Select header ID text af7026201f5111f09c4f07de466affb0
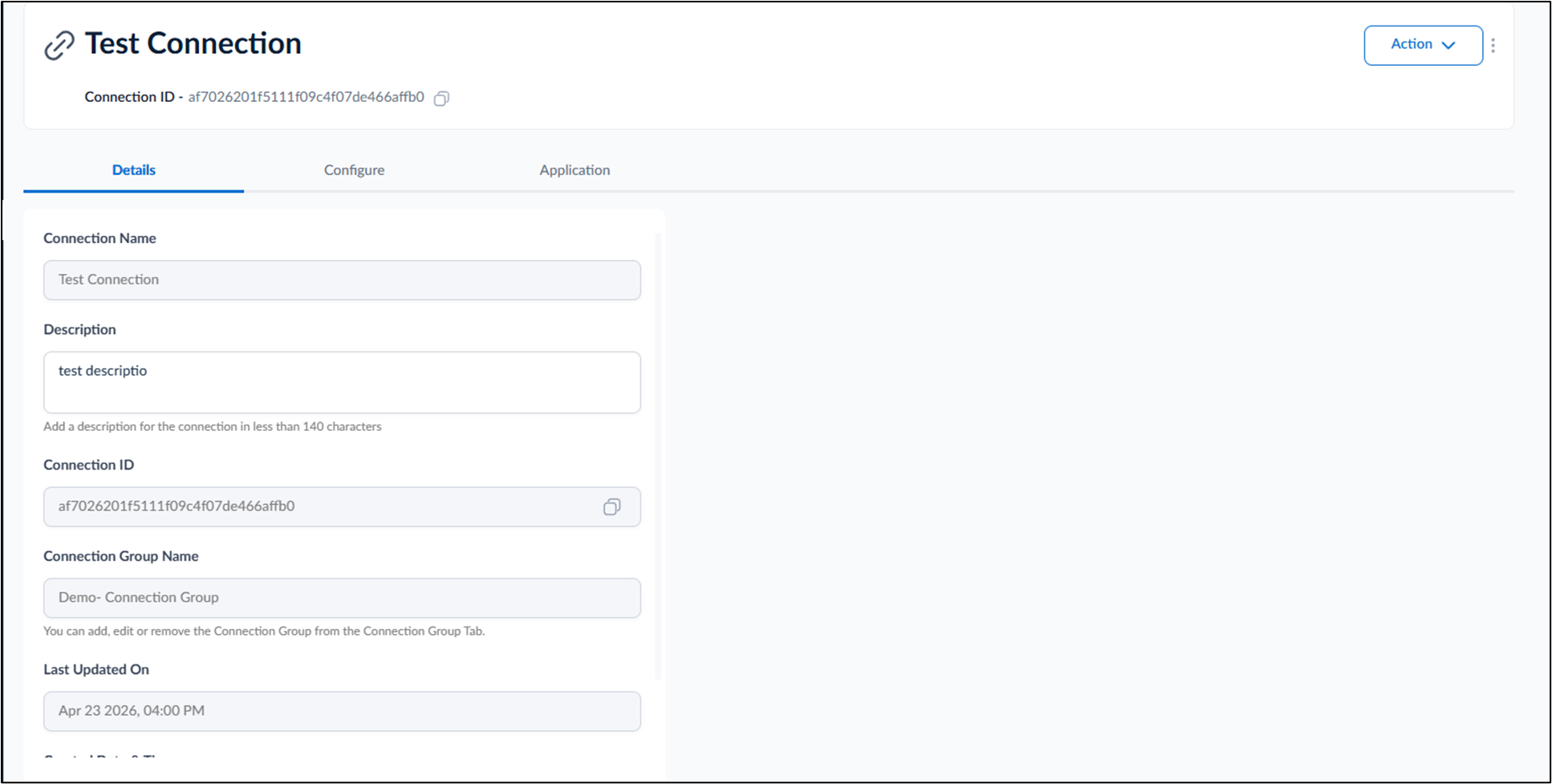The height and width of the screenshot is (784, 1552). point(306,97)
